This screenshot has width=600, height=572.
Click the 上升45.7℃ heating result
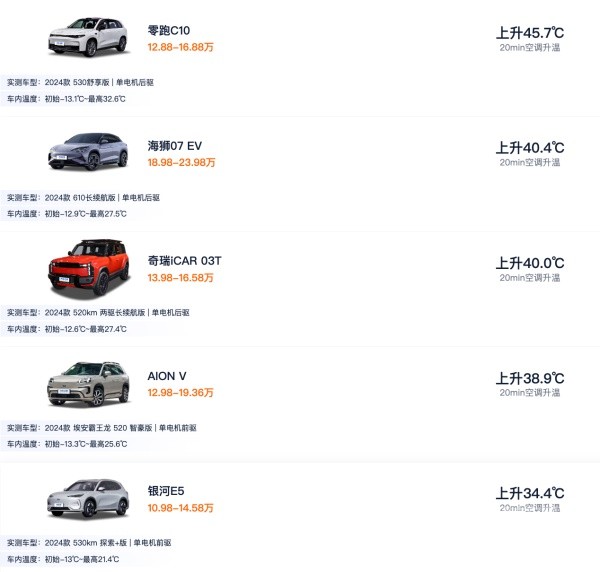[530, 33]
